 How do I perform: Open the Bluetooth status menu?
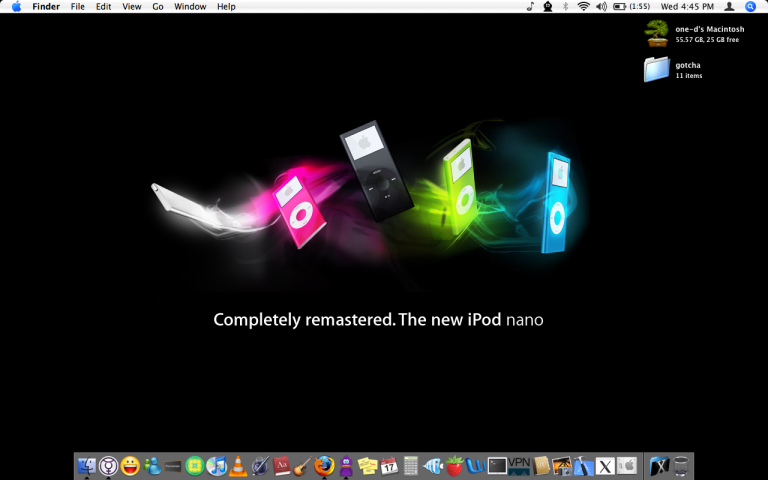click(565, 6)
